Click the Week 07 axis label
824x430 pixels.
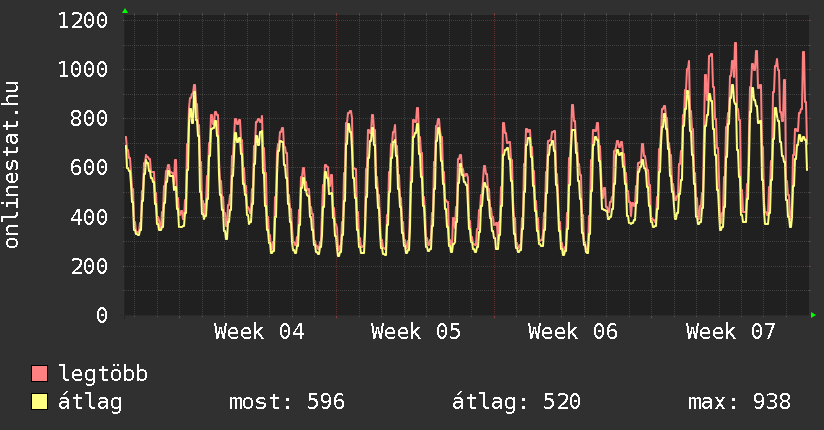coord(731,332)
